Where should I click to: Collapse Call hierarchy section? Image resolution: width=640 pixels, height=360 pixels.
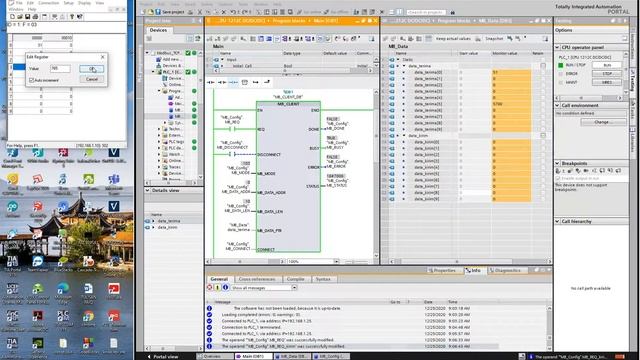pyautogui.click(x=558, y=221)
